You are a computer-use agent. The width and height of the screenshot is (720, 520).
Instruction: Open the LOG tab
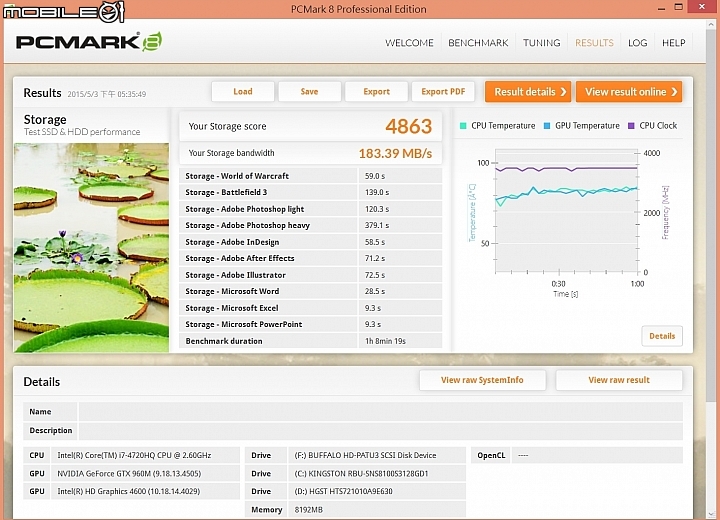point(637,43)
